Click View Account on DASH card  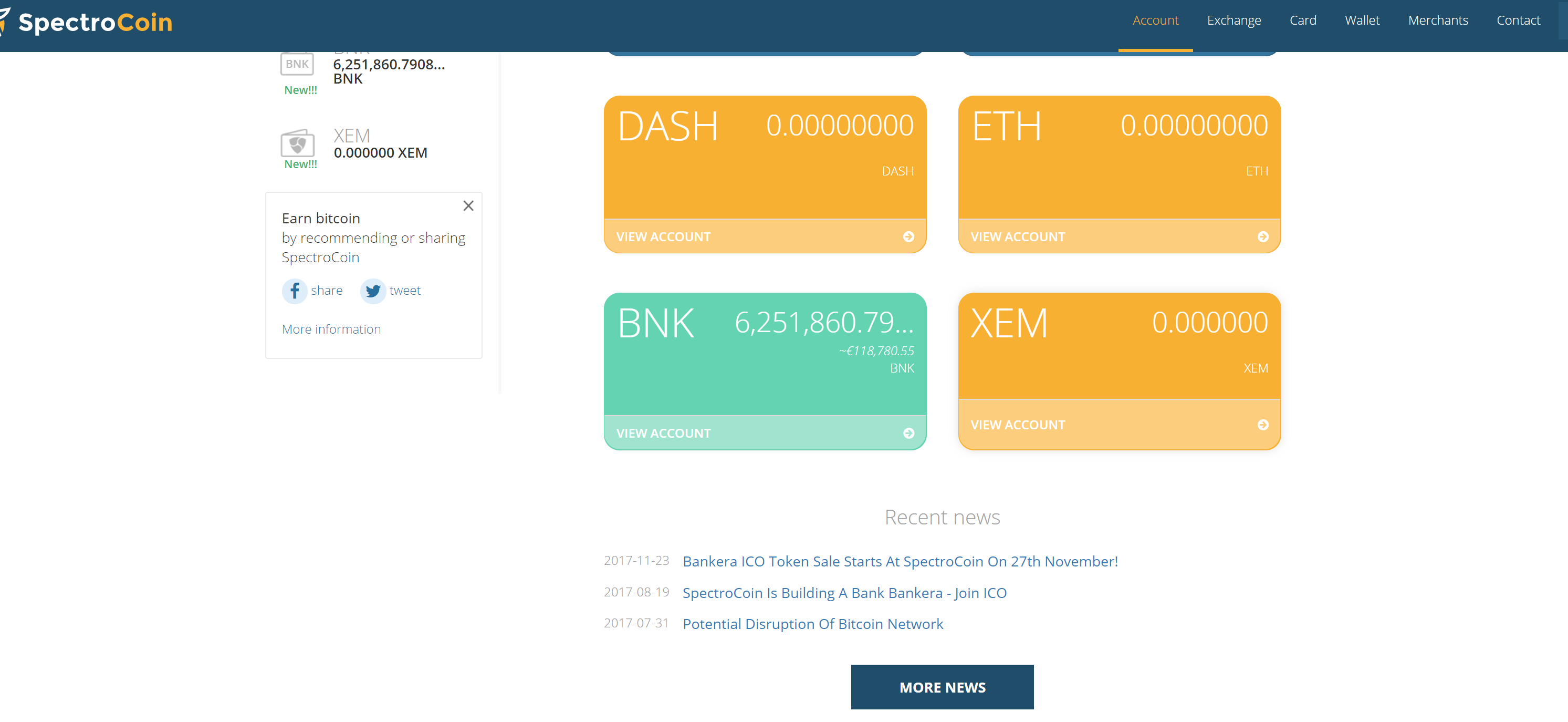pyautogui.click(x=663, y=236)
